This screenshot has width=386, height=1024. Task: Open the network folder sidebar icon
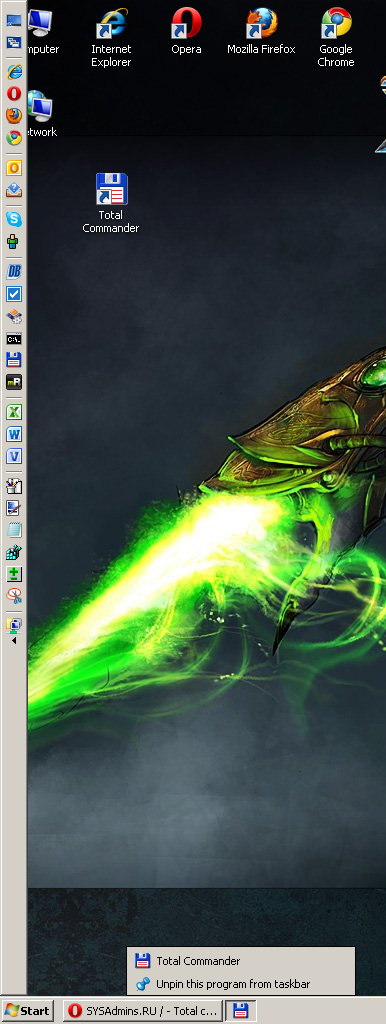[x=14, y=625]
